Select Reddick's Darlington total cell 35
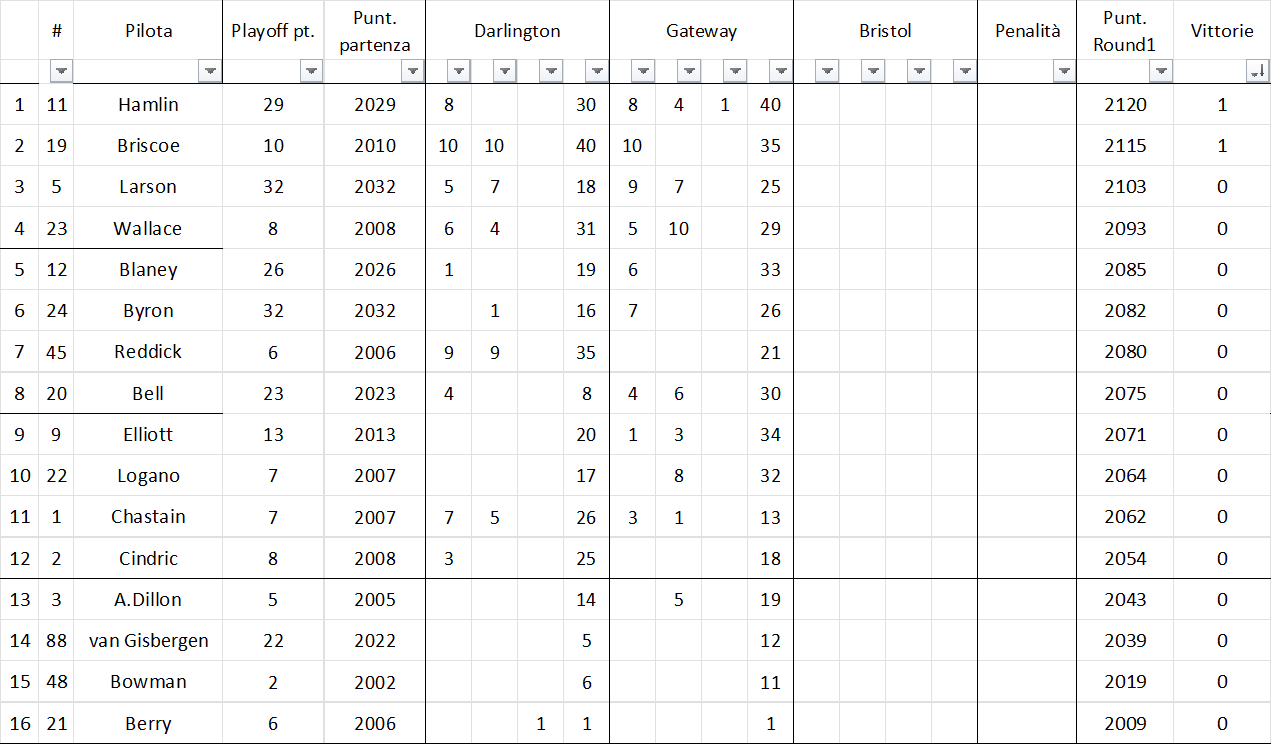 pos(586,352)
